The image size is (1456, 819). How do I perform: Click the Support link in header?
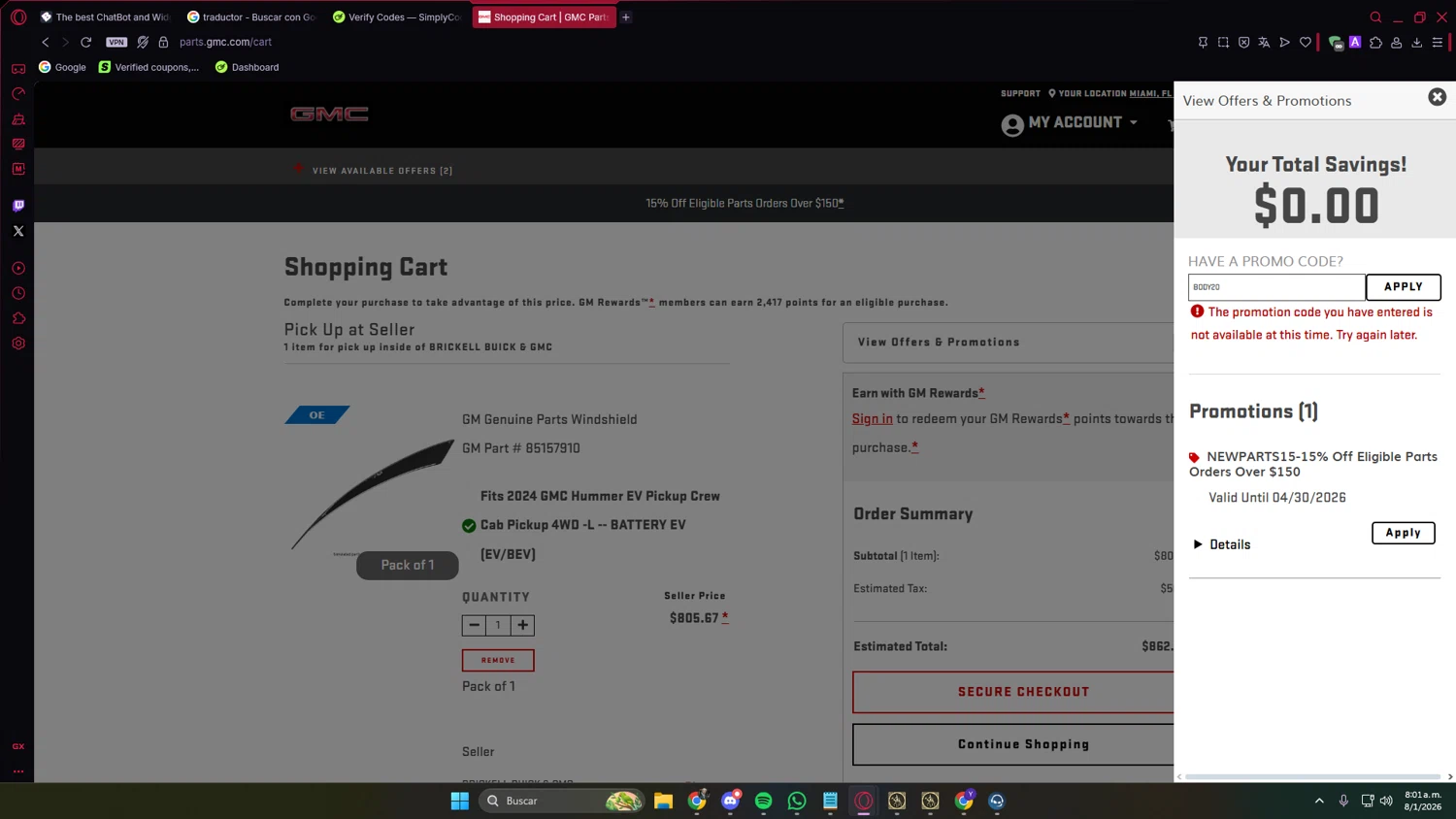click(1020, 94)
